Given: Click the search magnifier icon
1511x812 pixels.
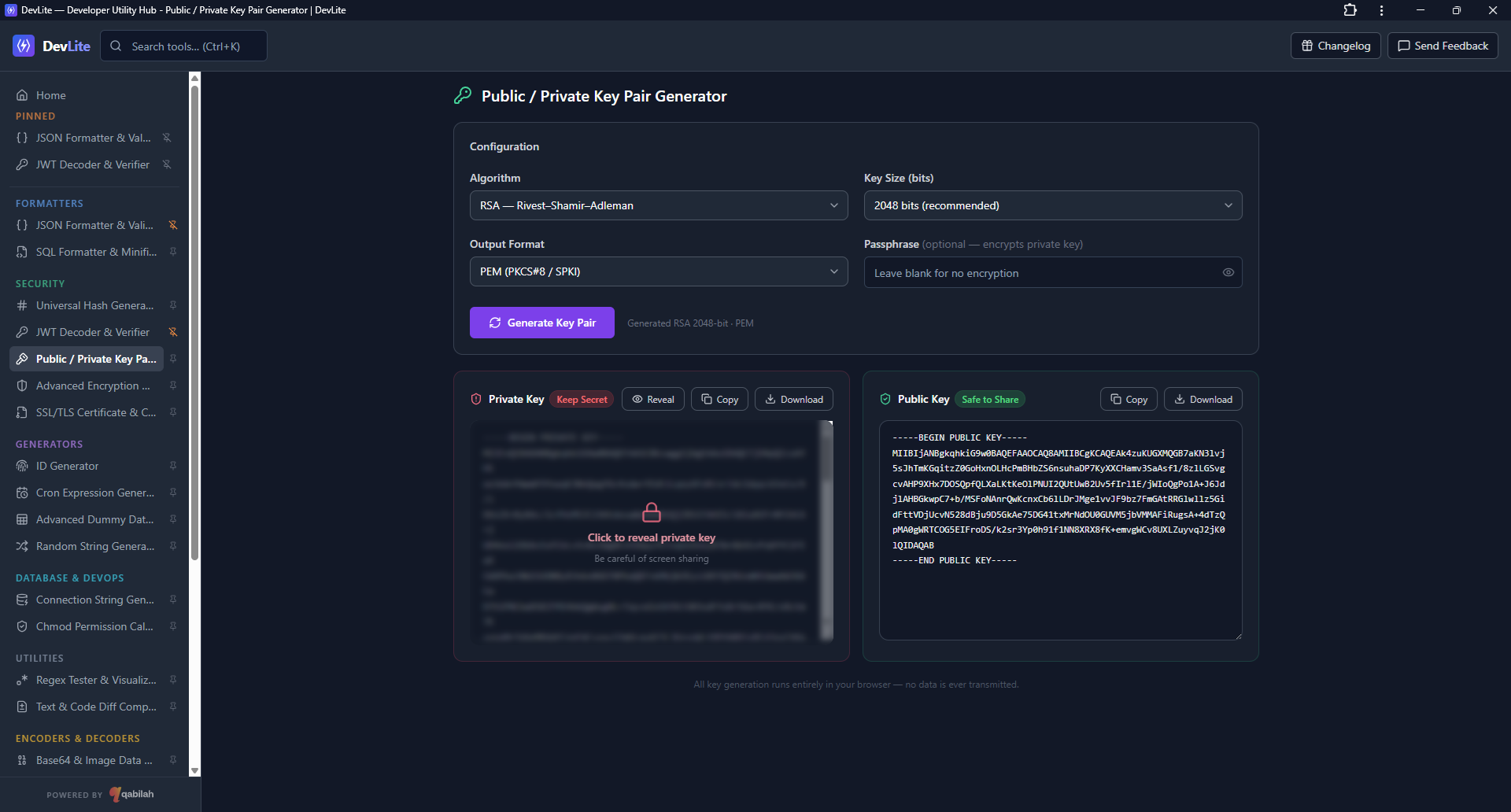Looking at the screenshot, I should pyautogui.click(x=116, y=46).
